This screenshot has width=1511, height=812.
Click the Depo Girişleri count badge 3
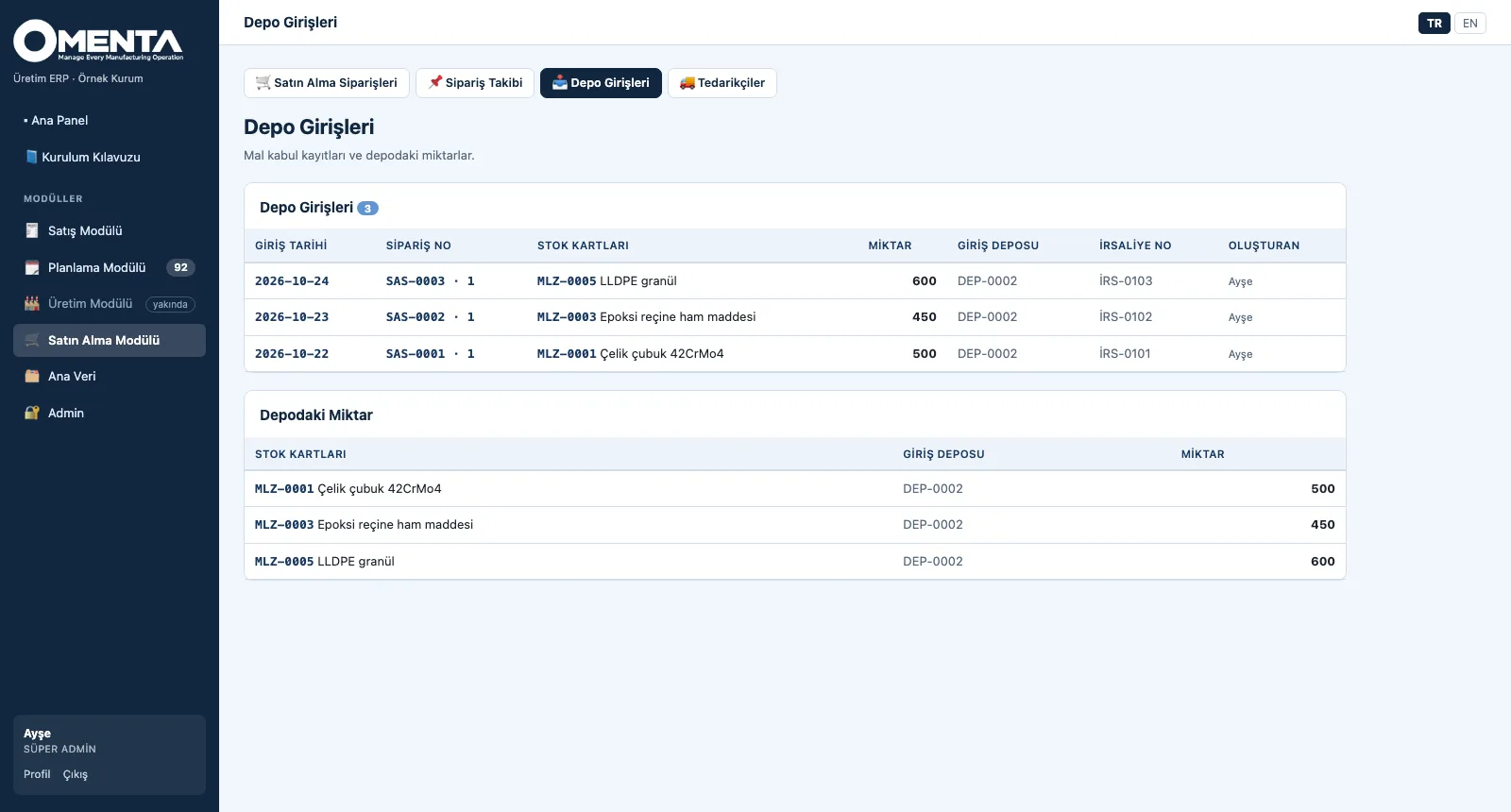367,209
